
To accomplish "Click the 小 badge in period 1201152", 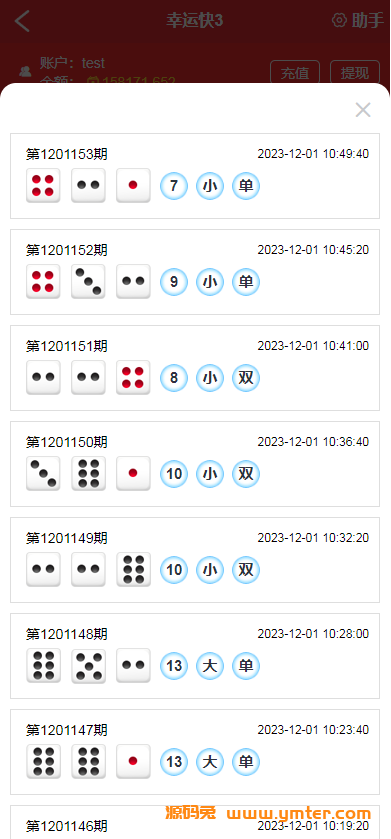I will (x=210, y=282).
